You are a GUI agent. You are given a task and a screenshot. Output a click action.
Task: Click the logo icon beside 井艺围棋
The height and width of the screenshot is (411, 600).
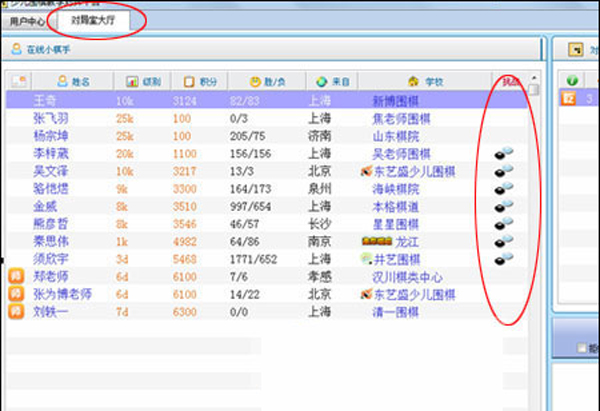(366, 259)
